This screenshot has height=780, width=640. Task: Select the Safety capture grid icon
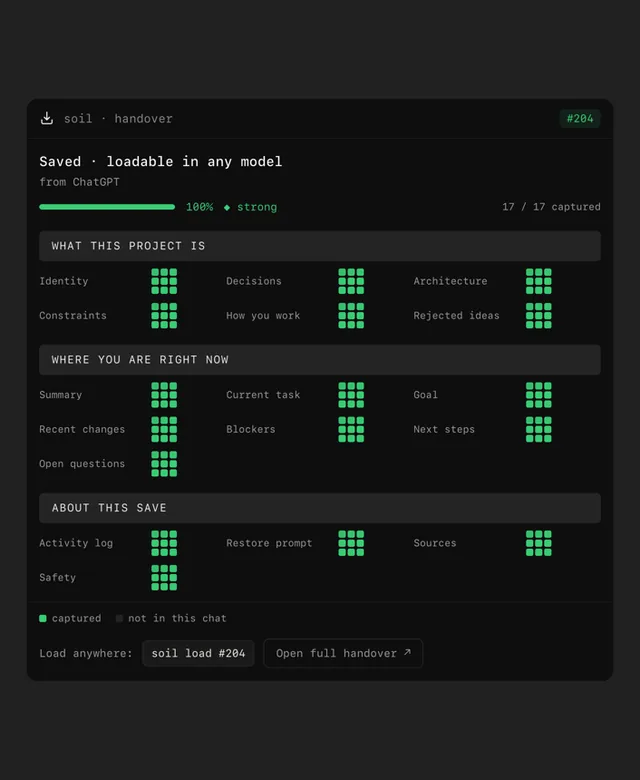pos(164,577)
